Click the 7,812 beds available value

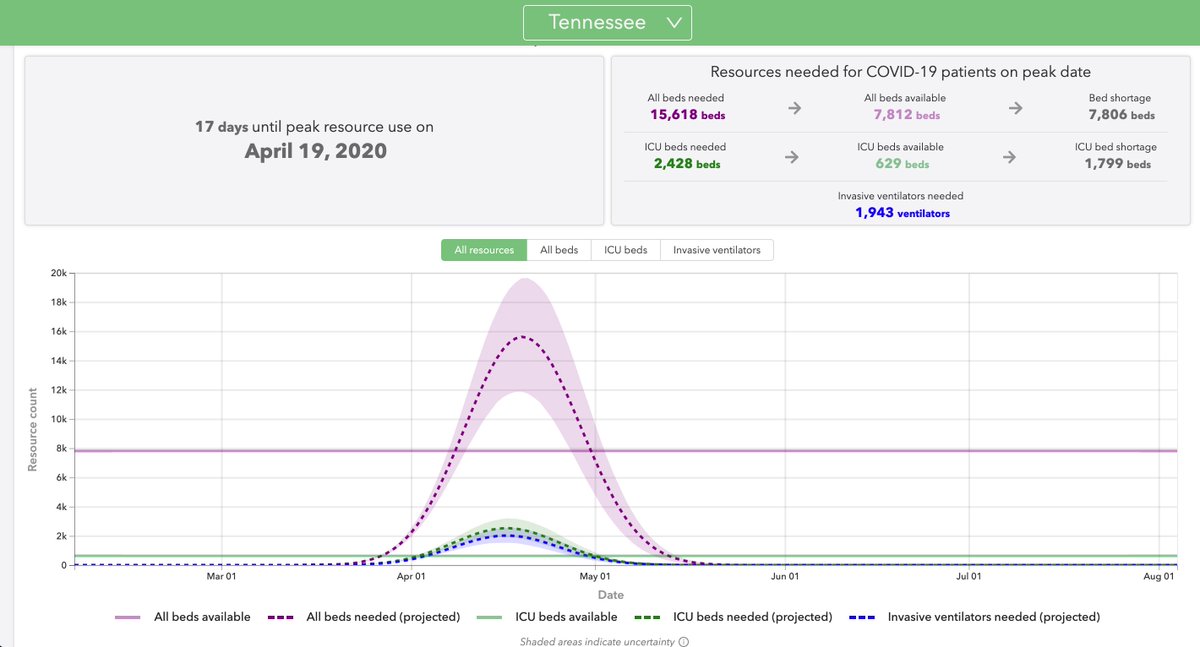[905, 115]
